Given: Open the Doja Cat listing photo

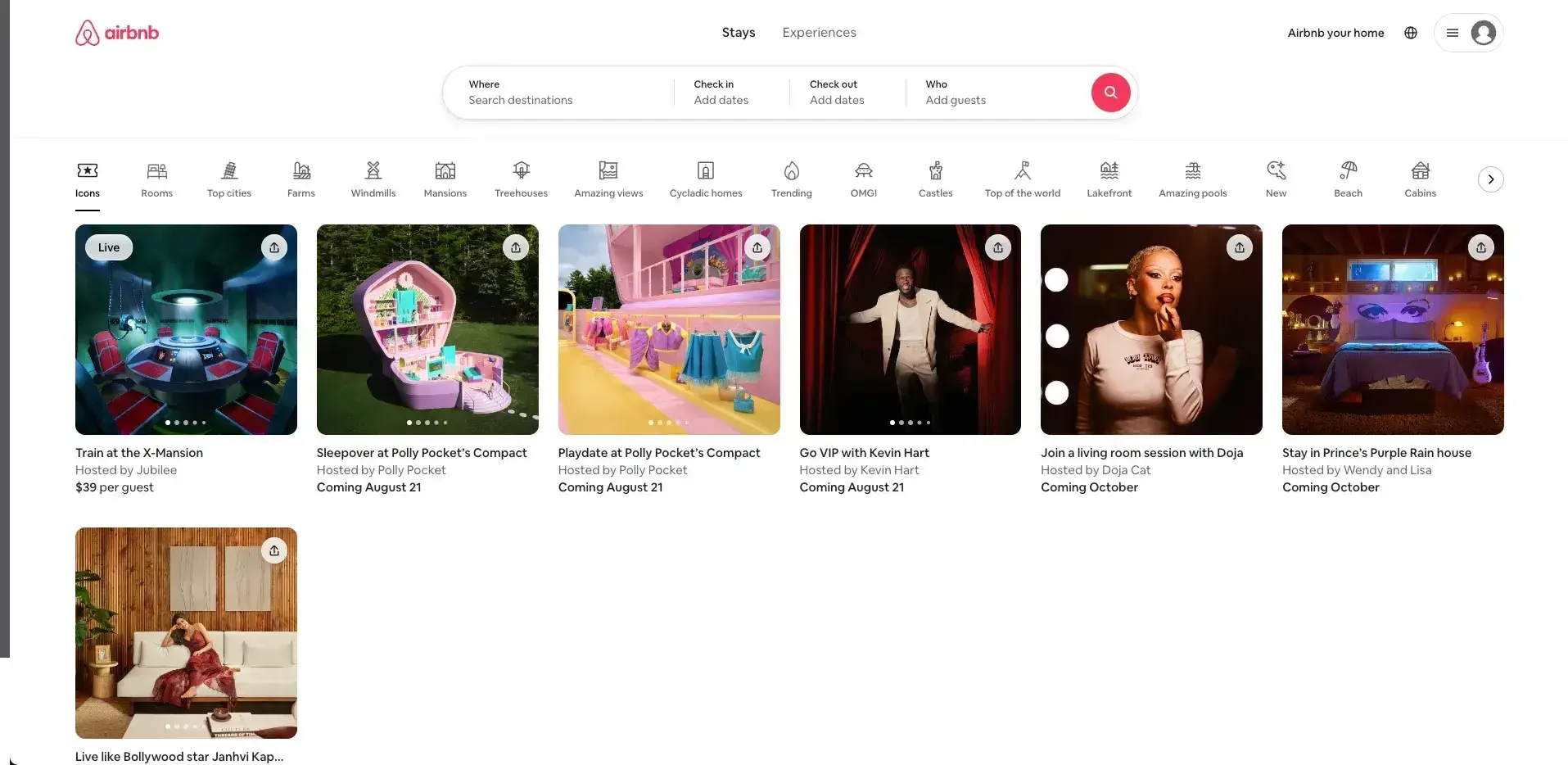Looking at the screenshot, I should point(1151,329).
